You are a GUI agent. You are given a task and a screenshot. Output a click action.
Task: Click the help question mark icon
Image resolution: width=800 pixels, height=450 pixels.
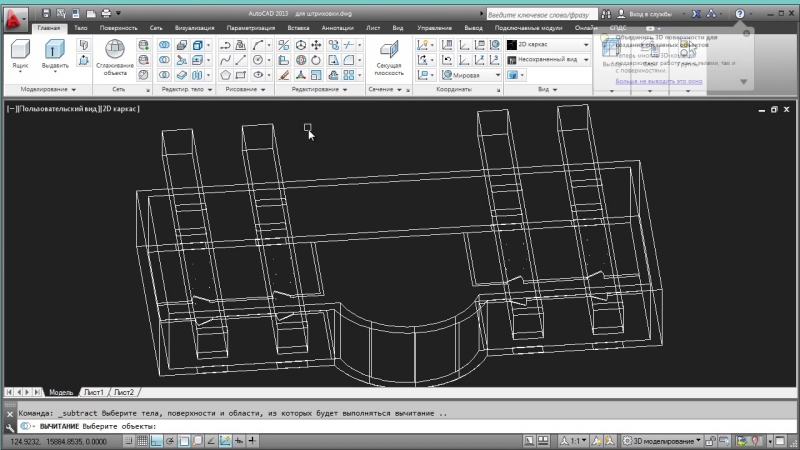(739, 14)
